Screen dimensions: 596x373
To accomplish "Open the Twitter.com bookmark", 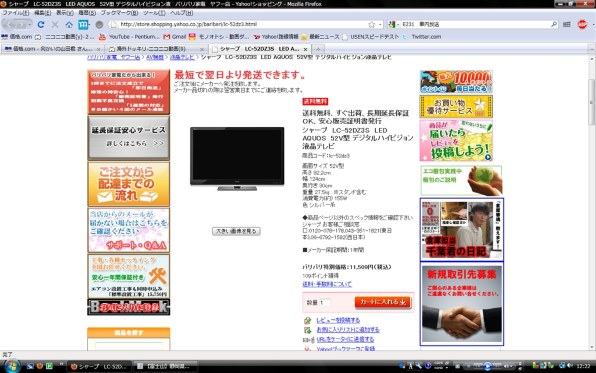I will point(422,37).
